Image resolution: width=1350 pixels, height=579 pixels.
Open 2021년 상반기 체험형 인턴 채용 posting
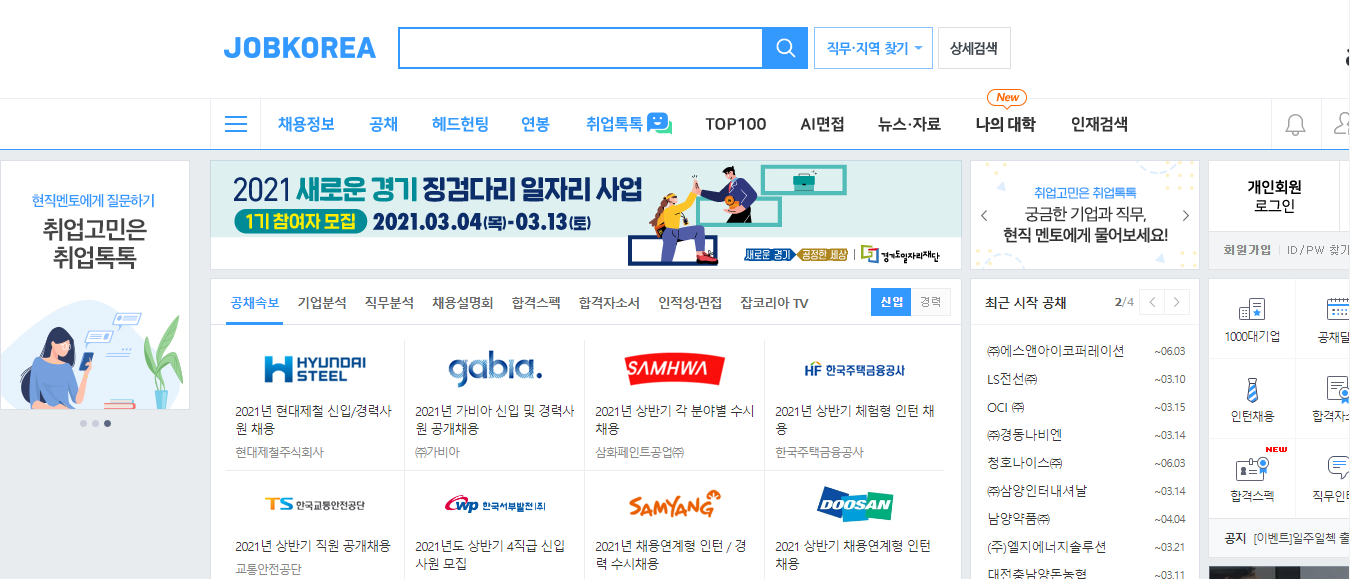click(x=855, y=420)
